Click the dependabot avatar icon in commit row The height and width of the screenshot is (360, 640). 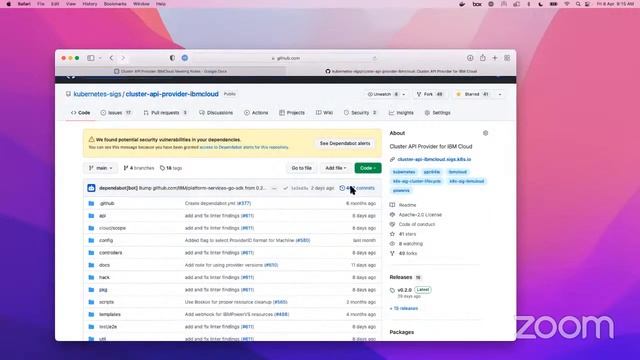coord(91,188)
